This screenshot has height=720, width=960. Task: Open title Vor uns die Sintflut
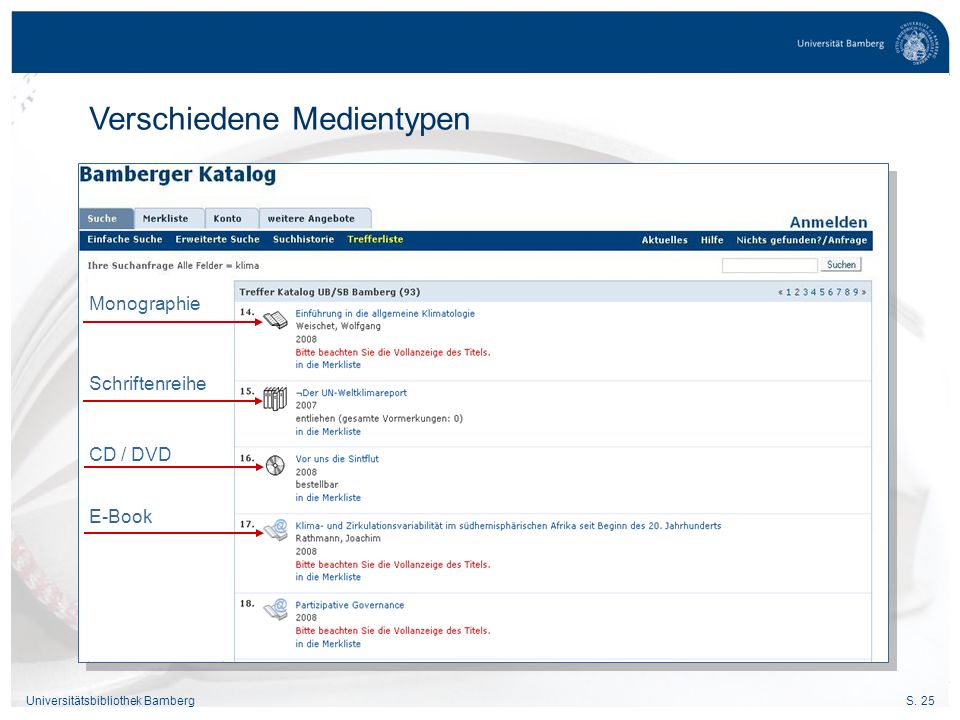tap(337, 459)
